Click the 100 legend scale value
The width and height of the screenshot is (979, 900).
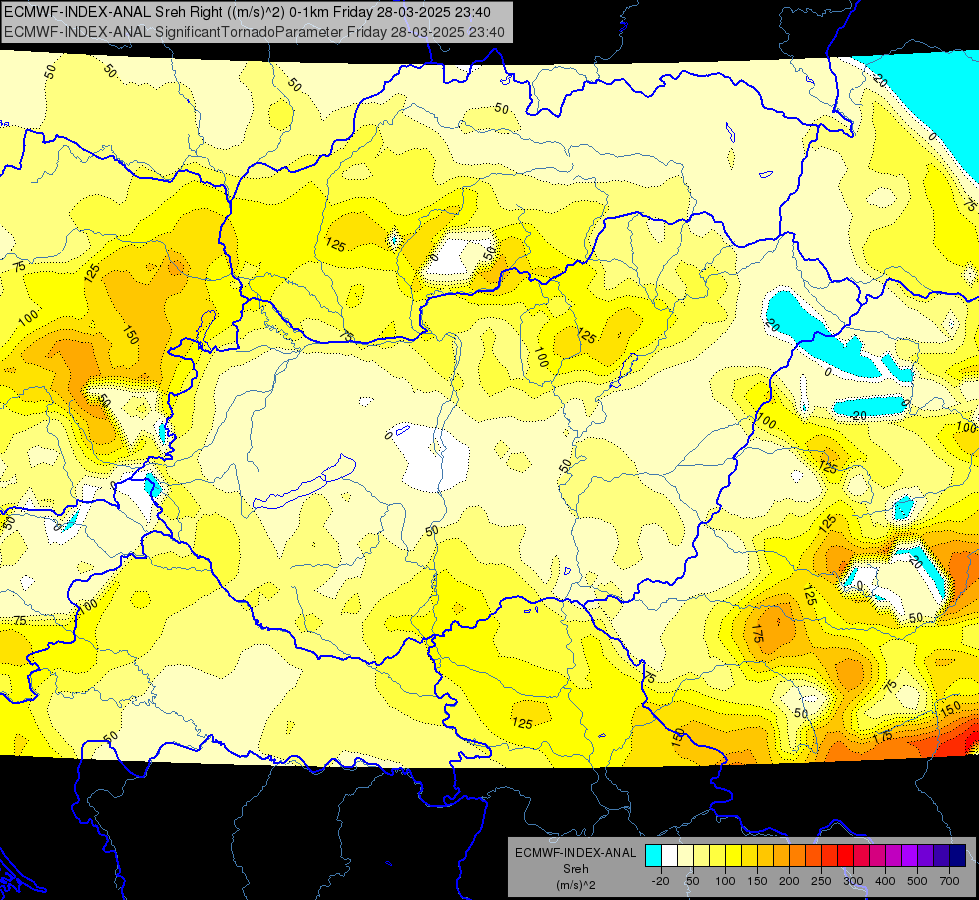pyautogui.click(x=725, y=881)
